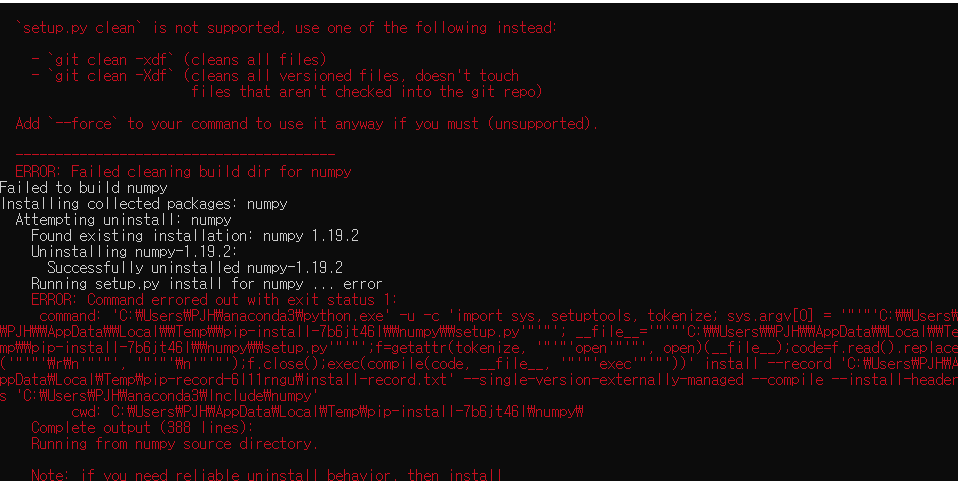Click 'Running from numpy source directory.' line

(x=174, y=444)
